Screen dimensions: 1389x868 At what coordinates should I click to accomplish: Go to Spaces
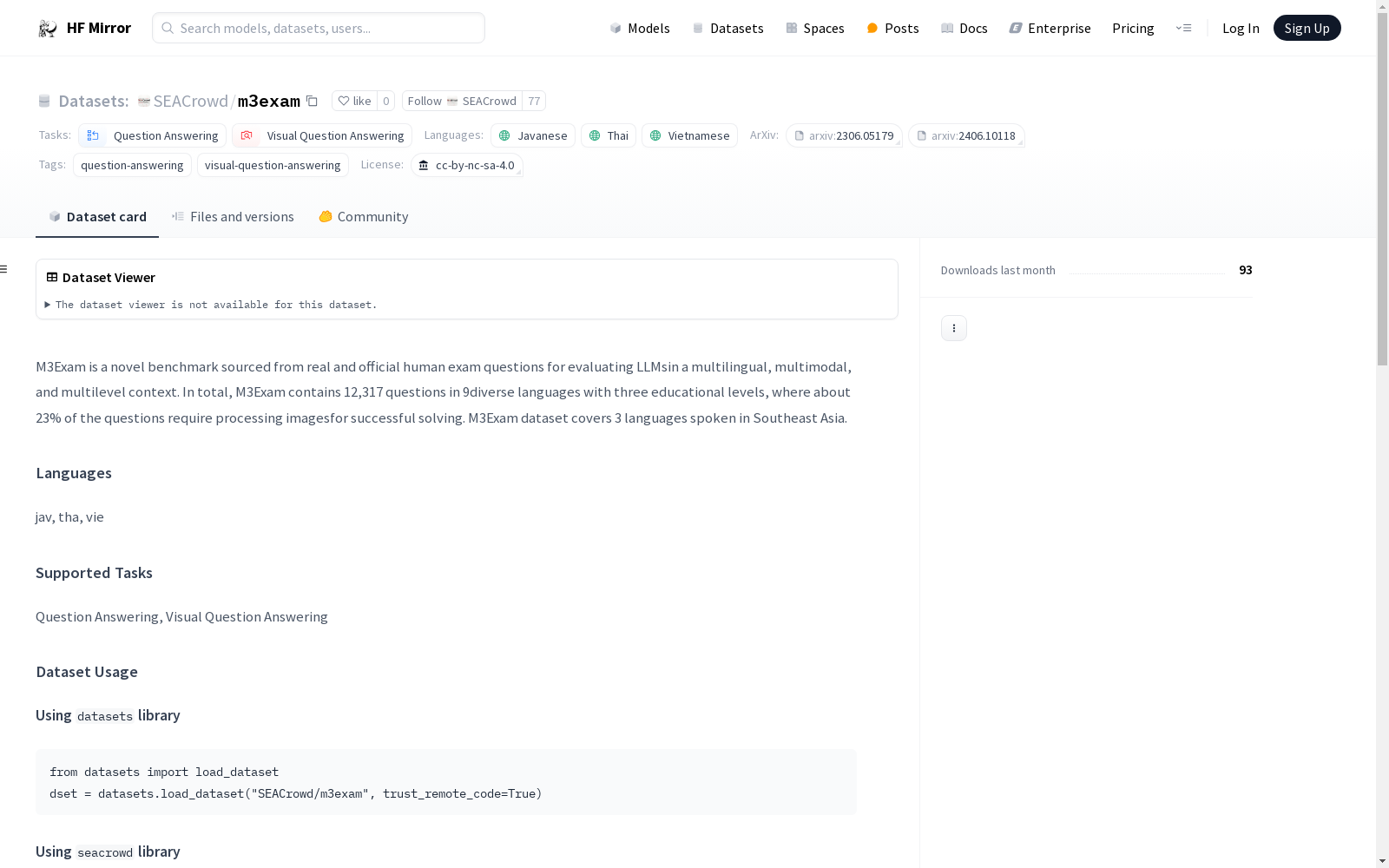(815, 29)
